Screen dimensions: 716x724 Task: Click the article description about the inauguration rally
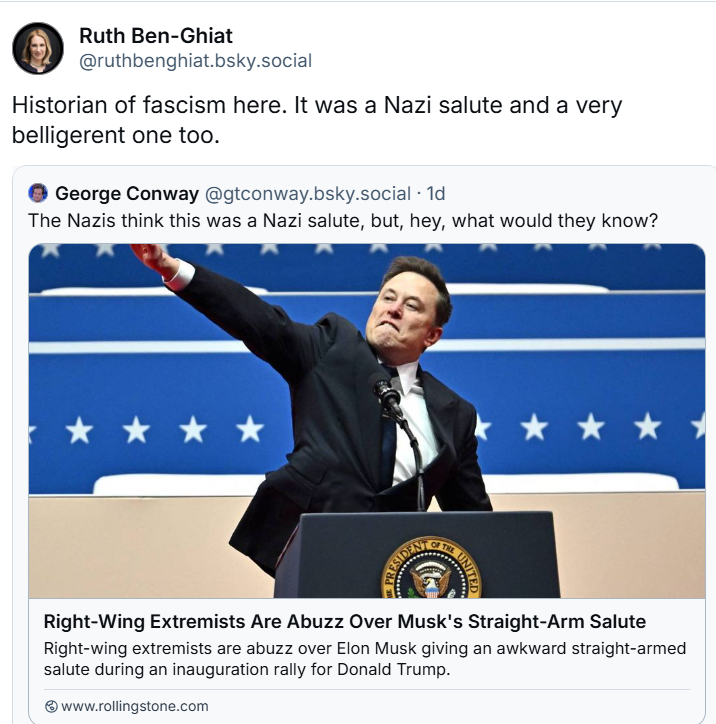[365, 659]
